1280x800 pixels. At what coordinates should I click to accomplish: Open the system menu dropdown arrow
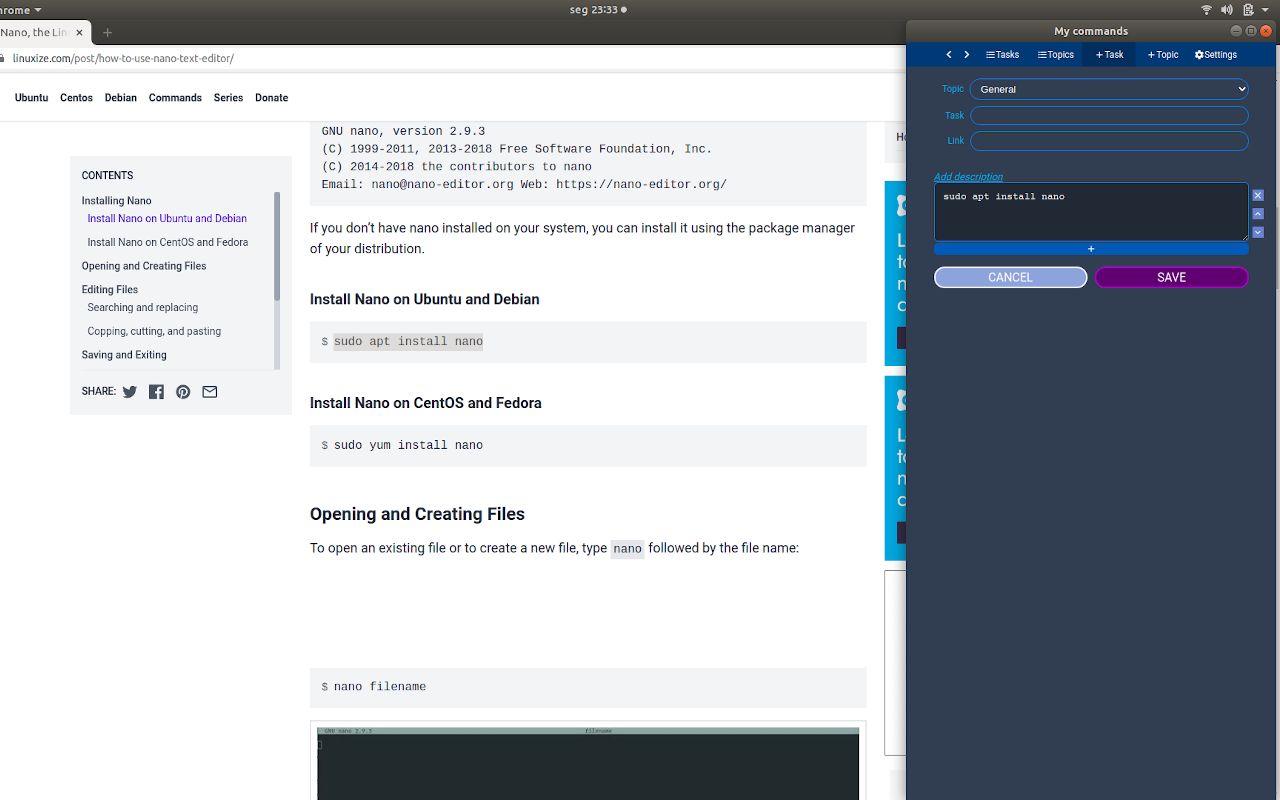coord(1265,10)
